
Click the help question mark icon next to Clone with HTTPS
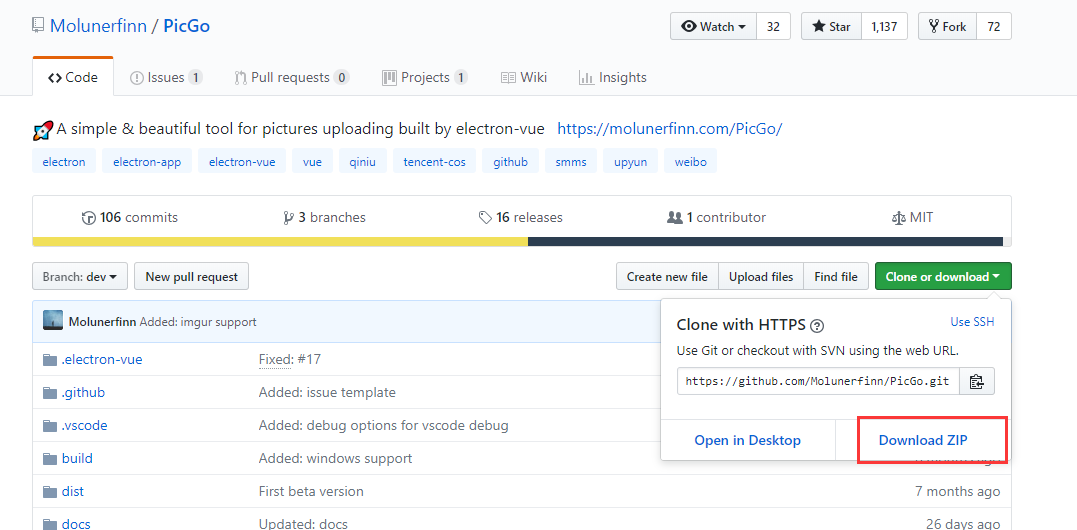point(817,325)
